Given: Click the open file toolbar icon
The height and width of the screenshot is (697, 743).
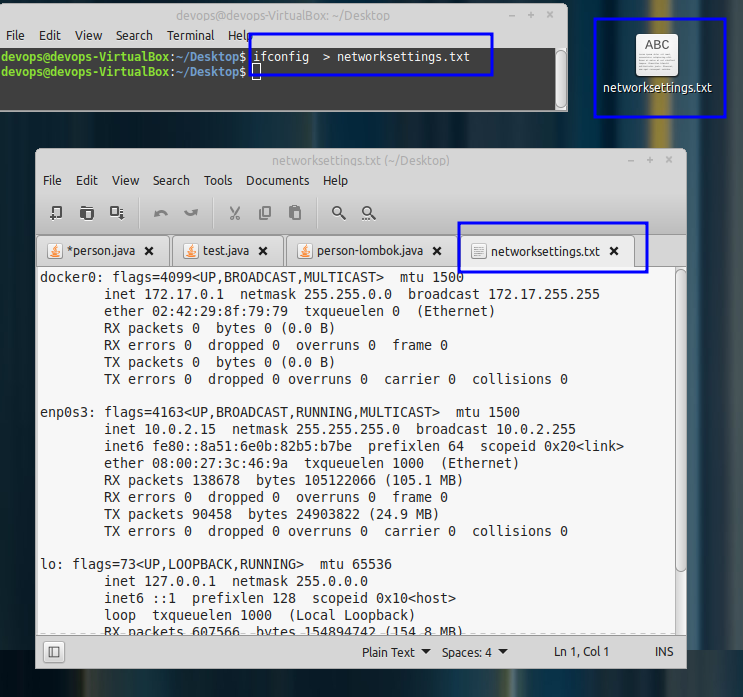Looking at the screenshot, I should click(x=87, y=213).
